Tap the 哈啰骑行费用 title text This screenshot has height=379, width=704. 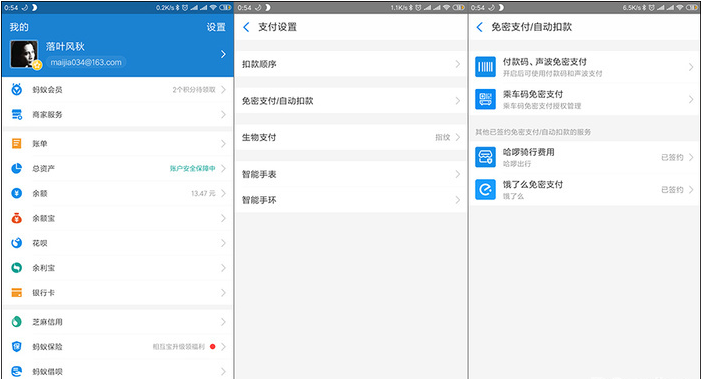[x=528, y=152]
